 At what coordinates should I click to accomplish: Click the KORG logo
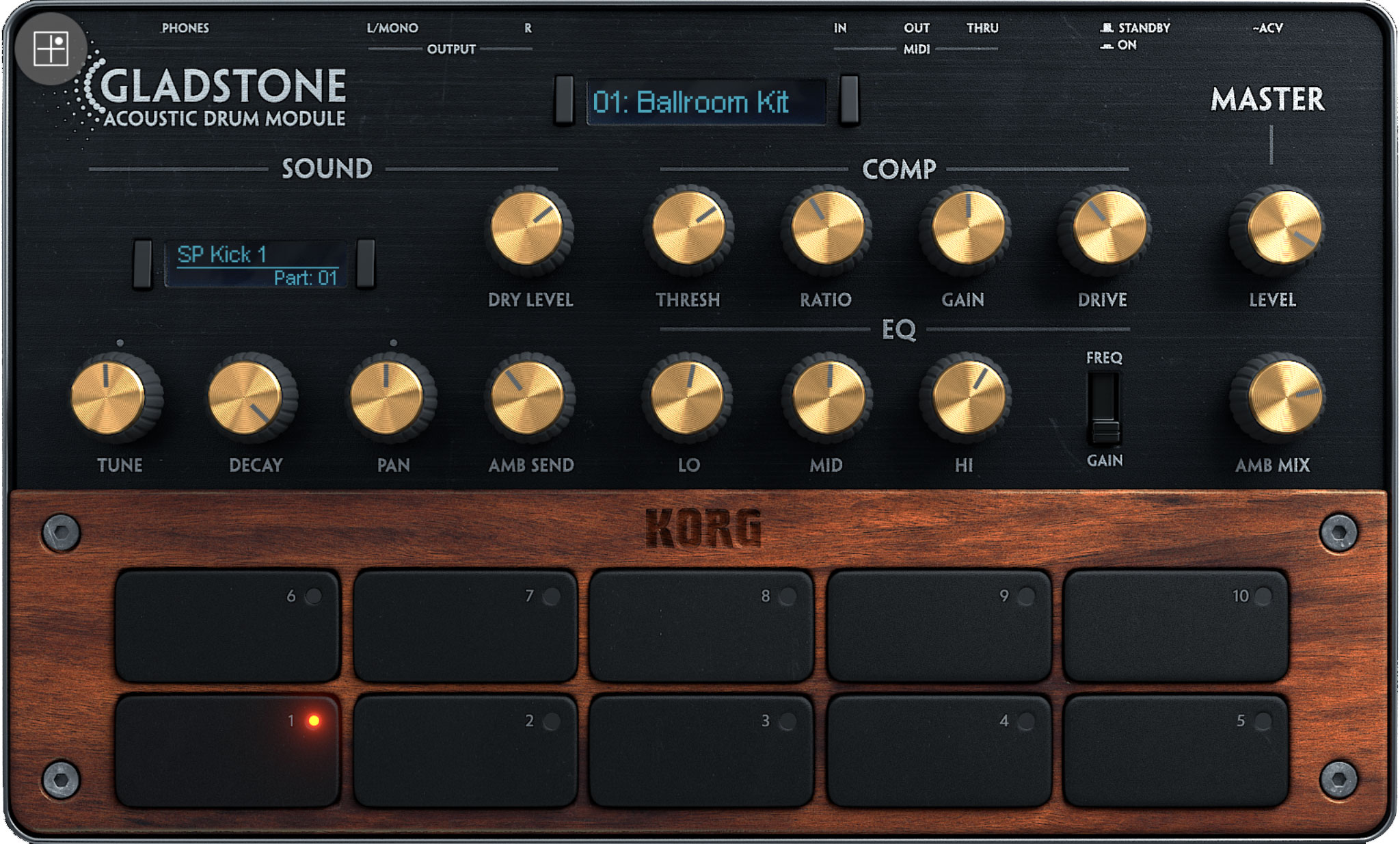click(703, 528)
